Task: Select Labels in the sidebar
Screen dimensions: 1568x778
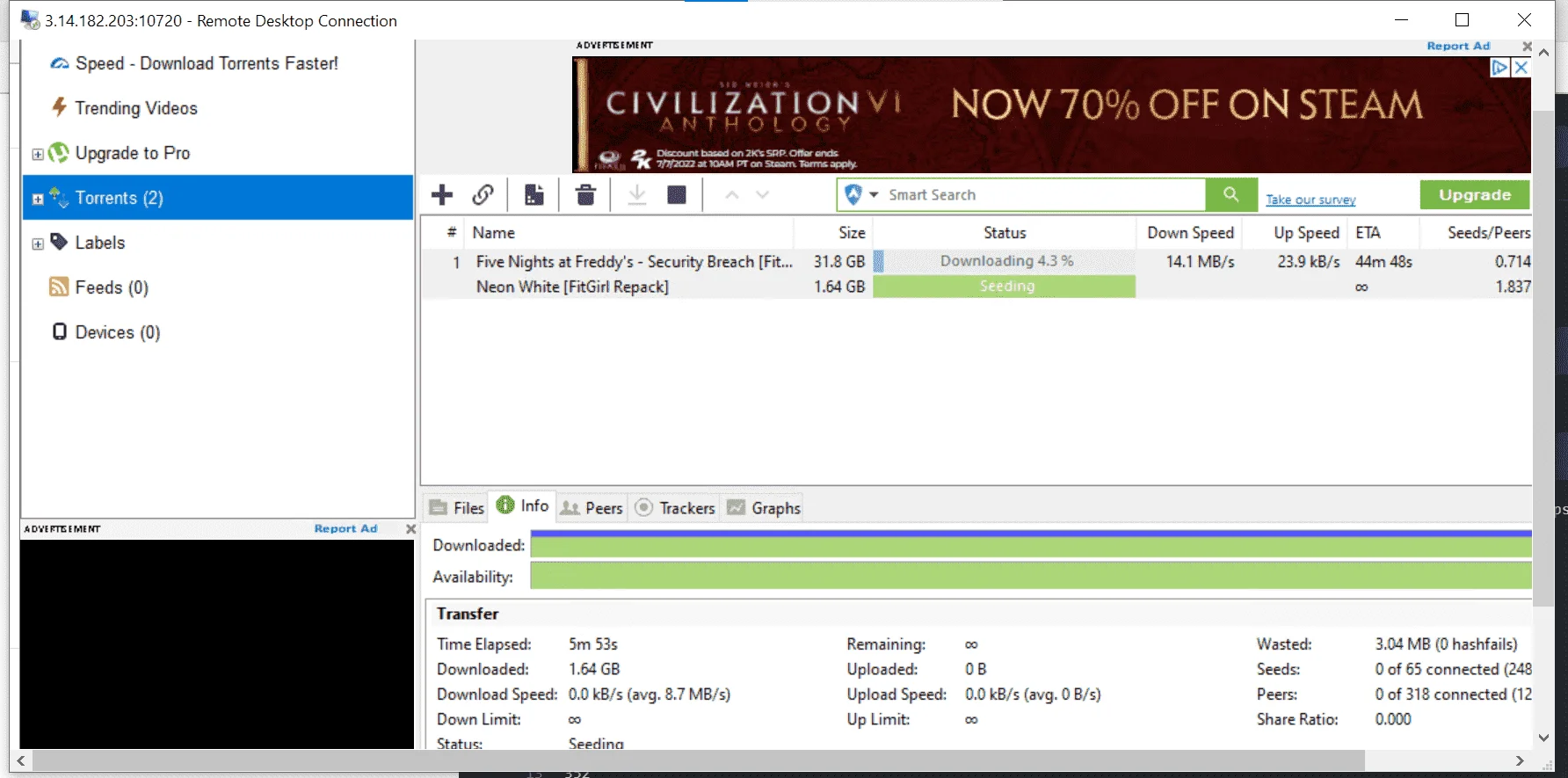Action: click(x=100, y=243)
